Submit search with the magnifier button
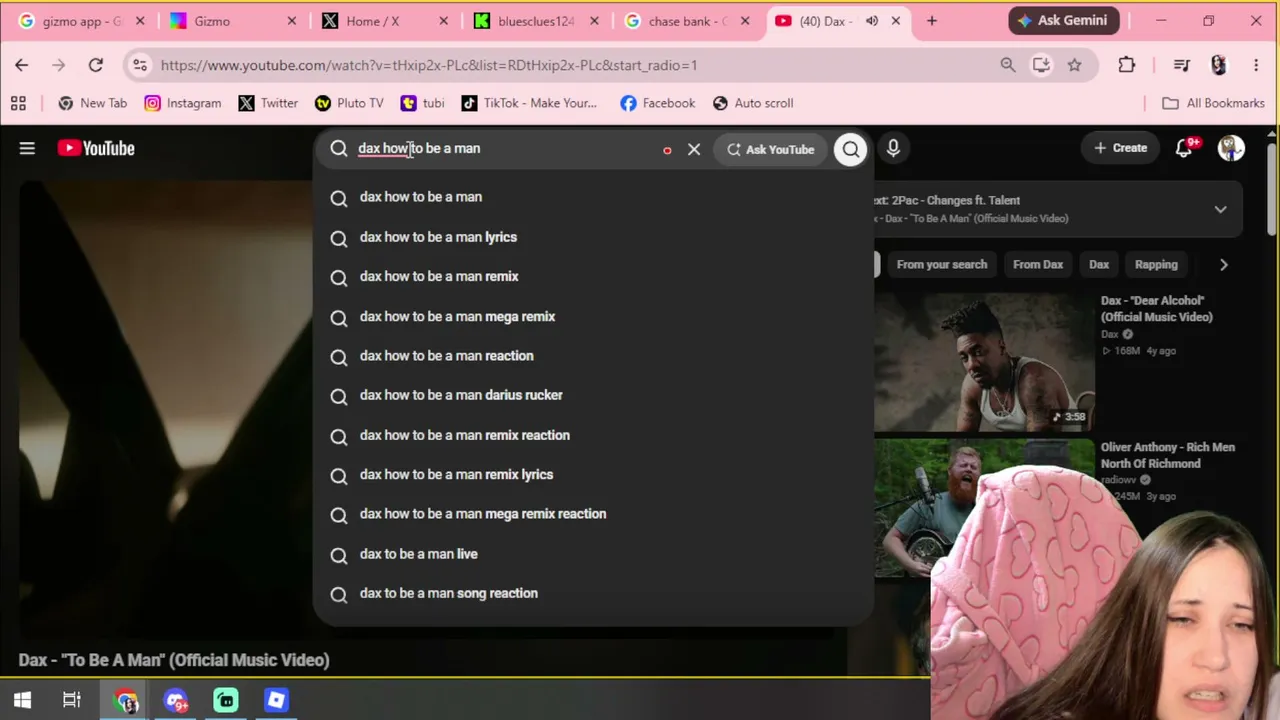This screenshot has width=1280, height=720. pos(851,149)
